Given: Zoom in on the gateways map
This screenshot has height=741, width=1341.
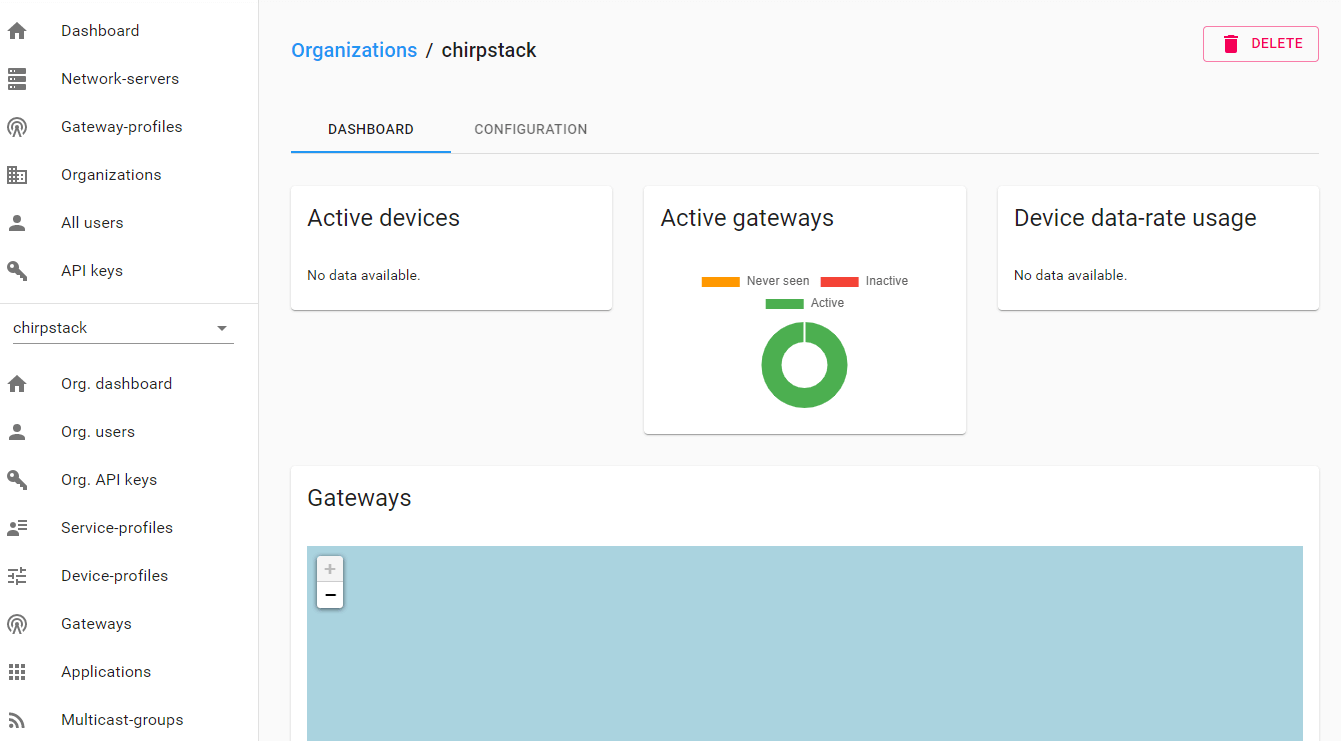Looking at the screenshot, I should (x=330, y=569).
